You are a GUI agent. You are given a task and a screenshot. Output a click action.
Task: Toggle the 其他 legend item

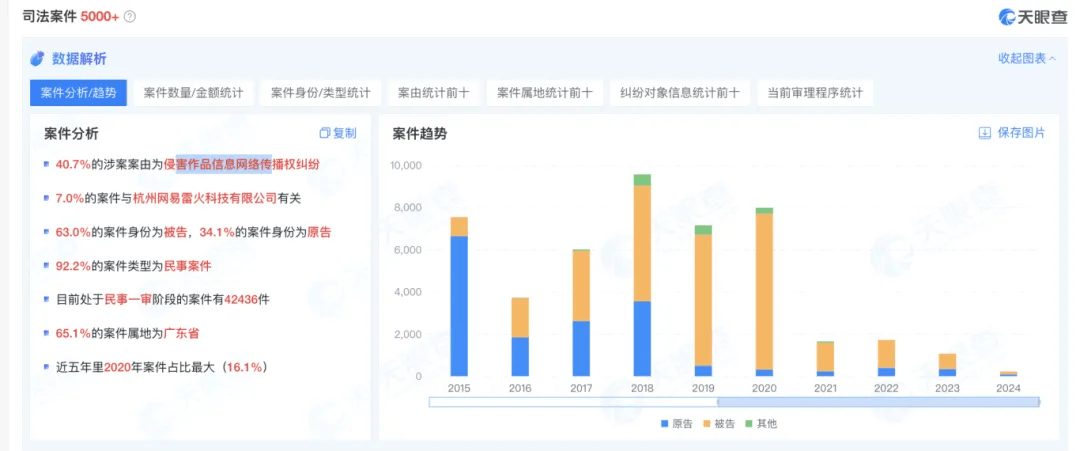coord(762,423)
